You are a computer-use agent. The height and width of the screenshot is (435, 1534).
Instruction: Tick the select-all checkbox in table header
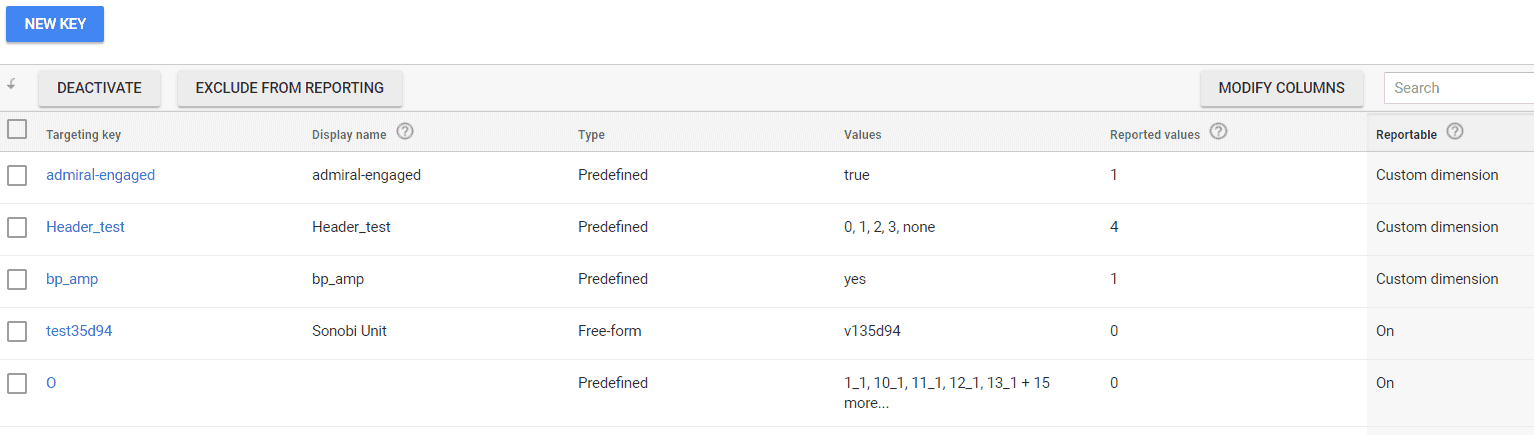[x=17, y=129]
